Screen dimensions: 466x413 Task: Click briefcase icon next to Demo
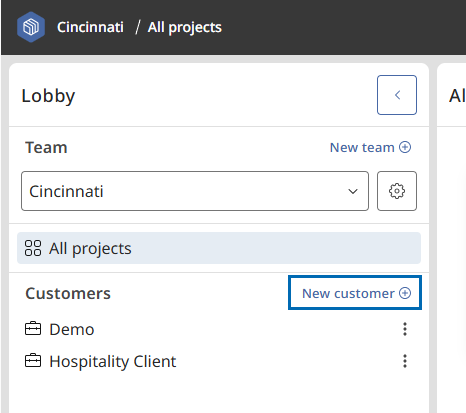click(x=33, y=329)
